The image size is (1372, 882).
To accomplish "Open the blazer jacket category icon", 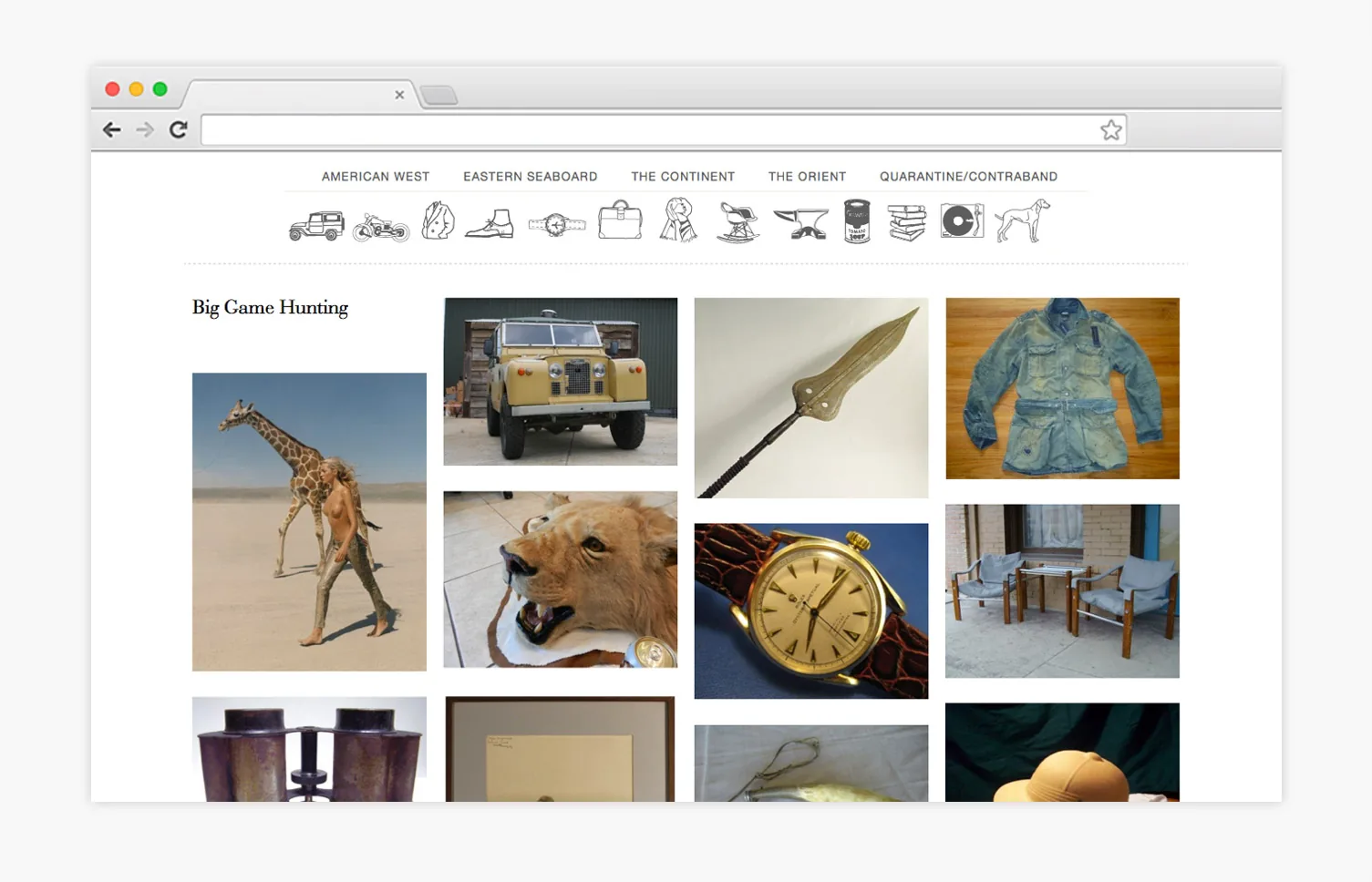I will pyautogui.click(x=438, y=220).
